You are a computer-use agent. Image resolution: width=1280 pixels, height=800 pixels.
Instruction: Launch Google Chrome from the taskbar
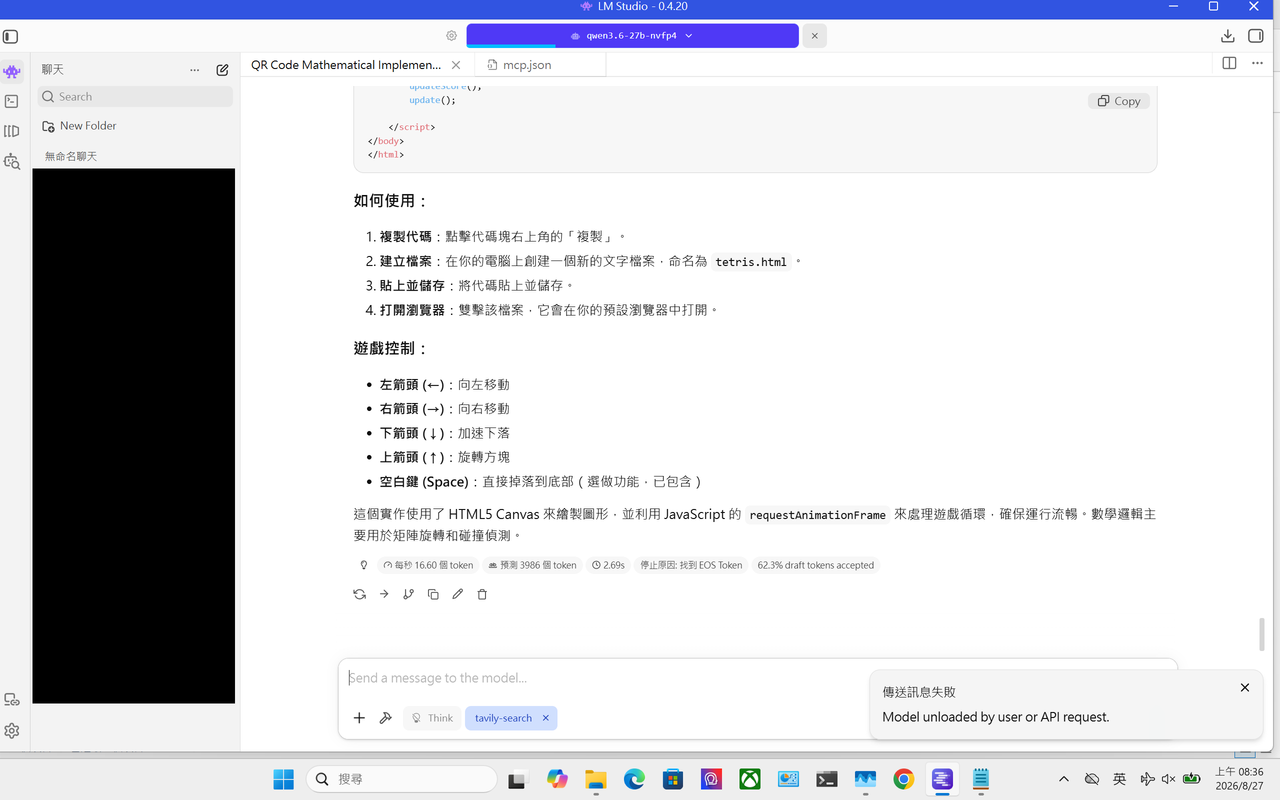point(904,779)
